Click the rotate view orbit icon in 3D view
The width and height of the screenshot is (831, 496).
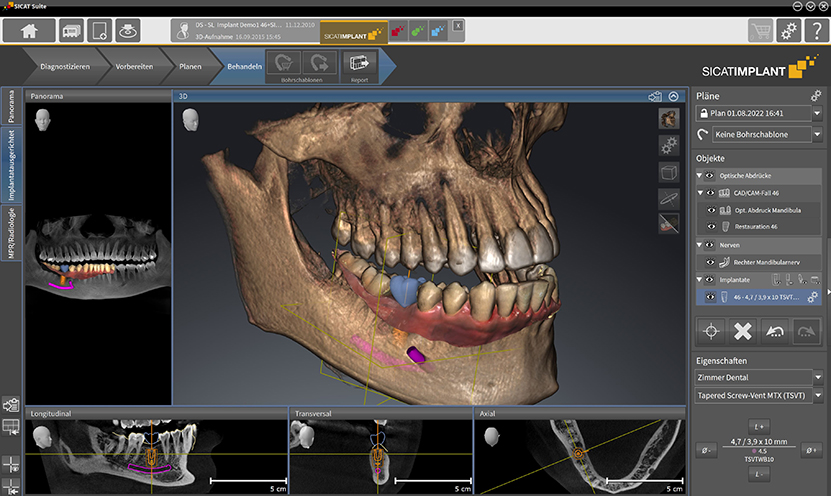coord(669,199)
